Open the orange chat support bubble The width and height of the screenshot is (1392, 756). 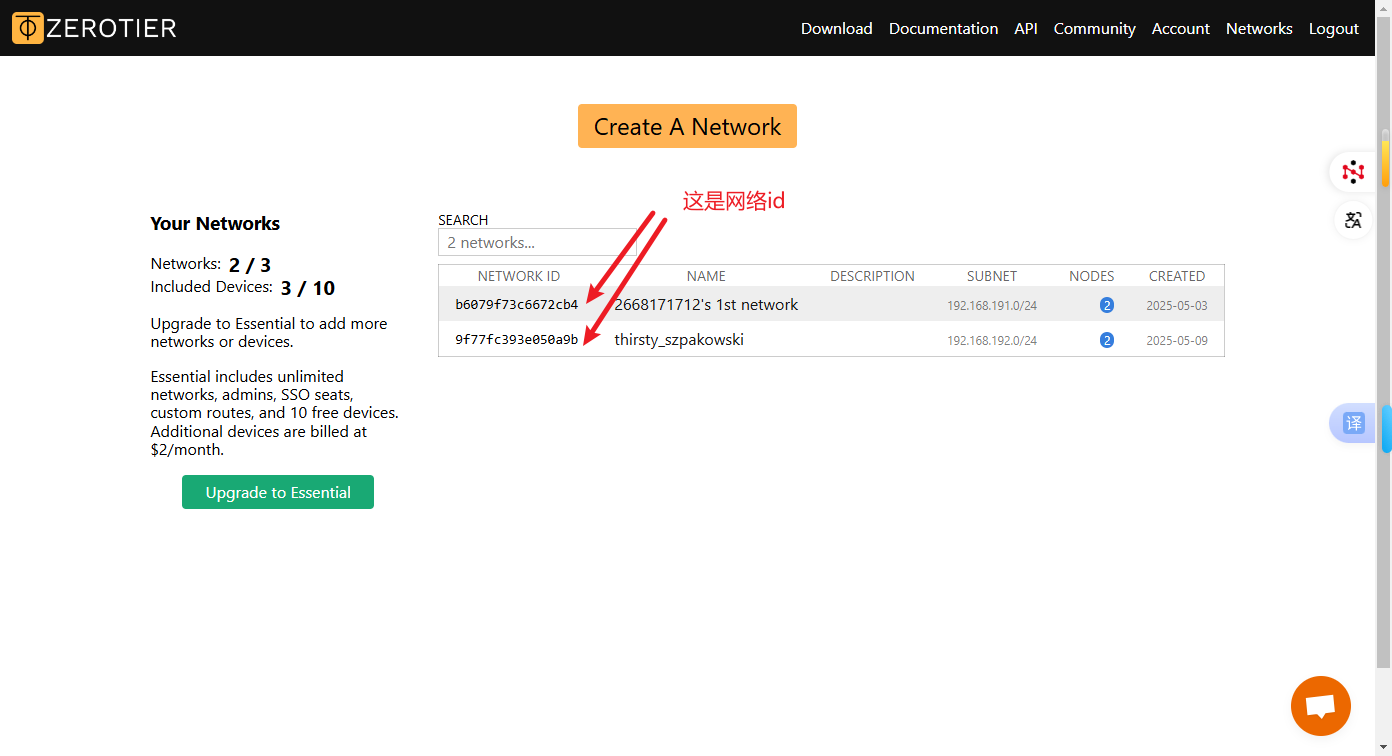[1320, 706]
